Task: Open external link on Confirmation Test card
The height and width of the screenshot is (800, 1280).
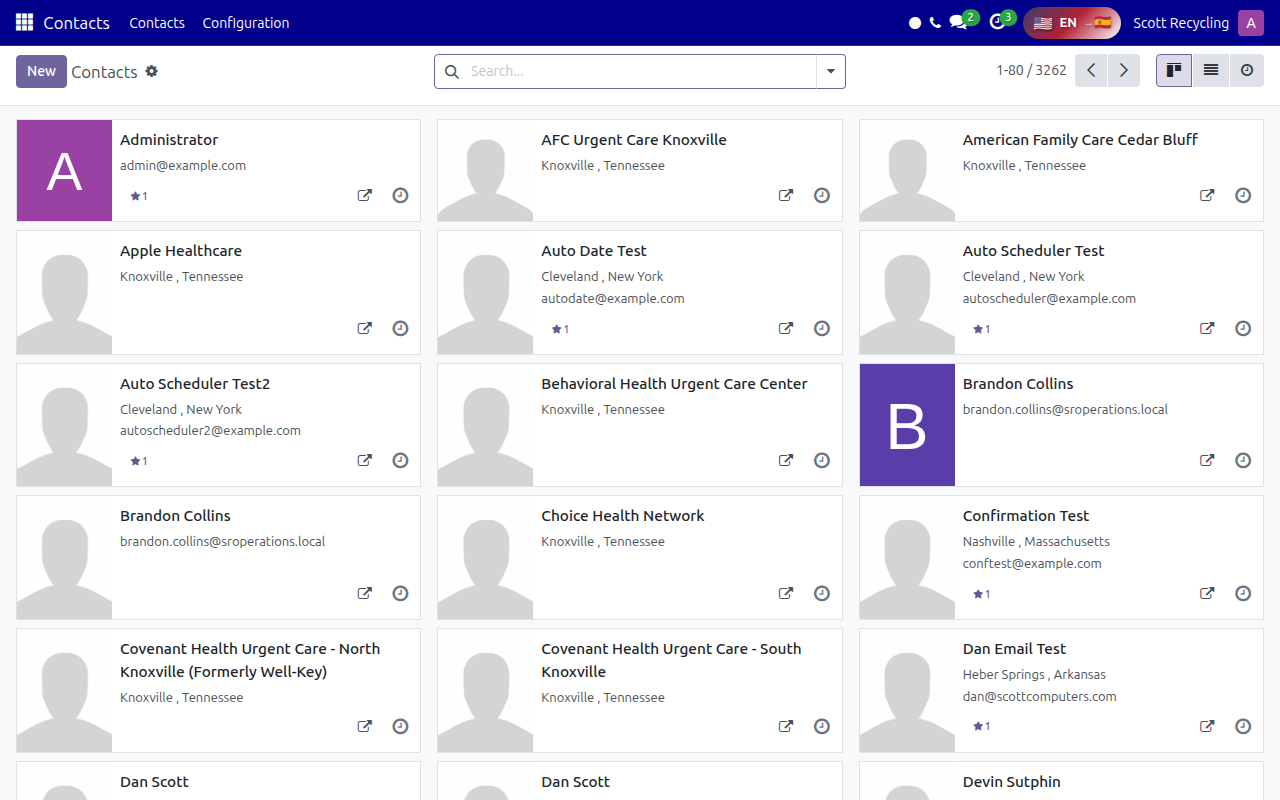Action: [1207, 593]
